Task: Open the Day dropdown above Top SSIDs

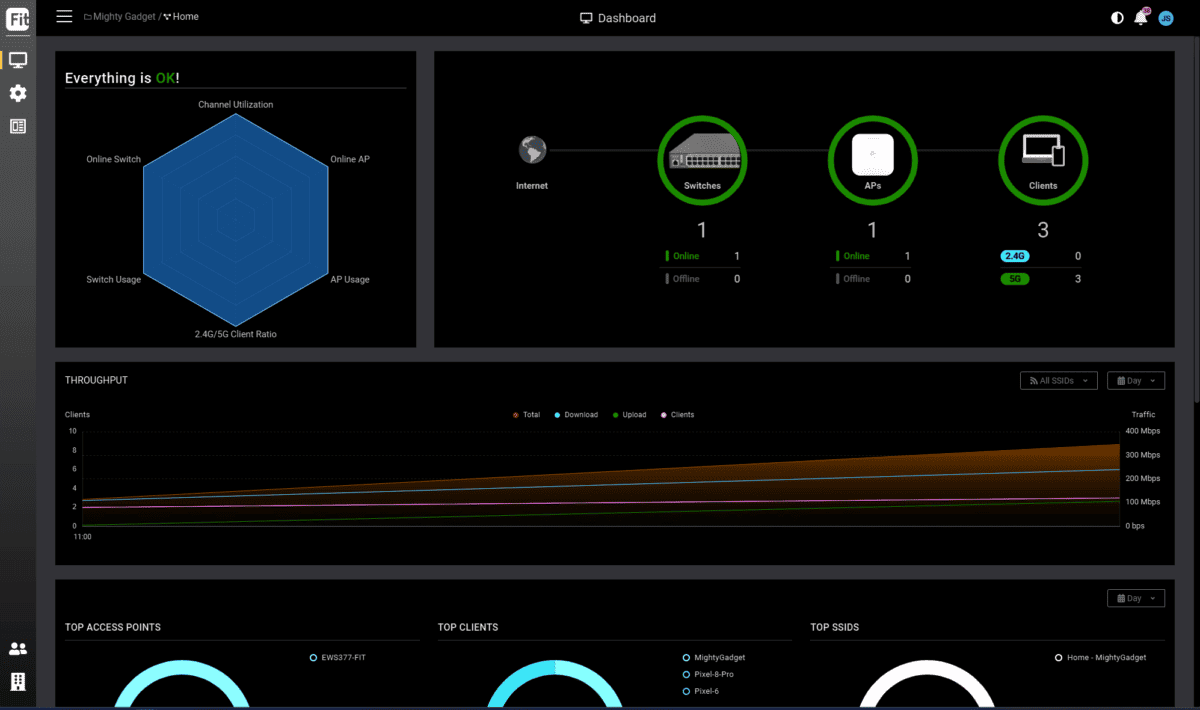Action: (x=1136, y=597)
